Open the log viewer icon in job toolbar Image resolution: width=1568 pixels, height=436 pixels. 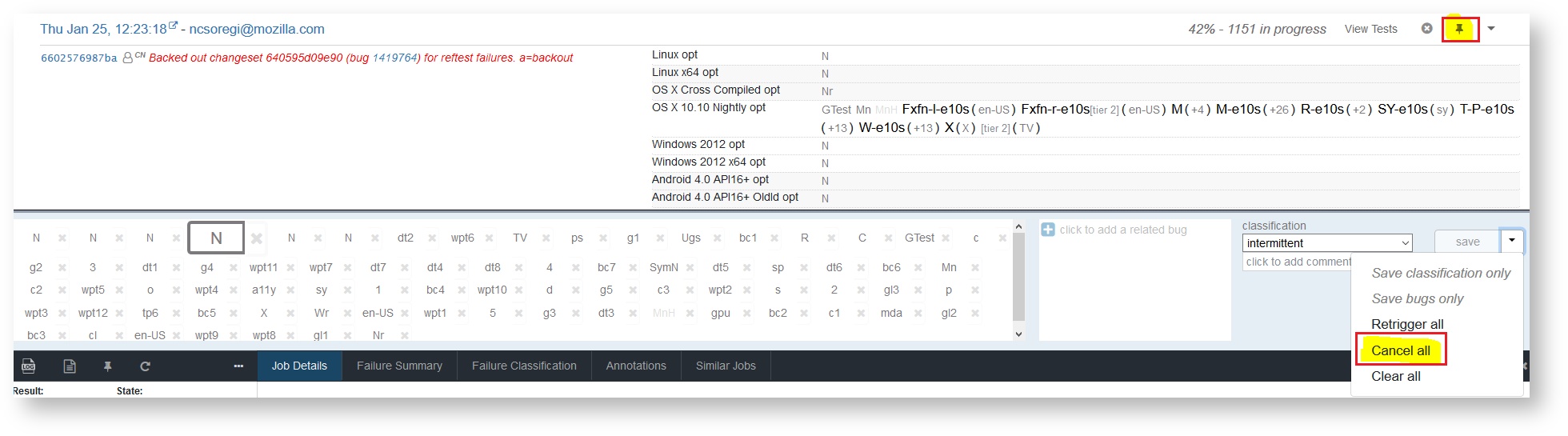pyautogui.click(x=29, y=366)
